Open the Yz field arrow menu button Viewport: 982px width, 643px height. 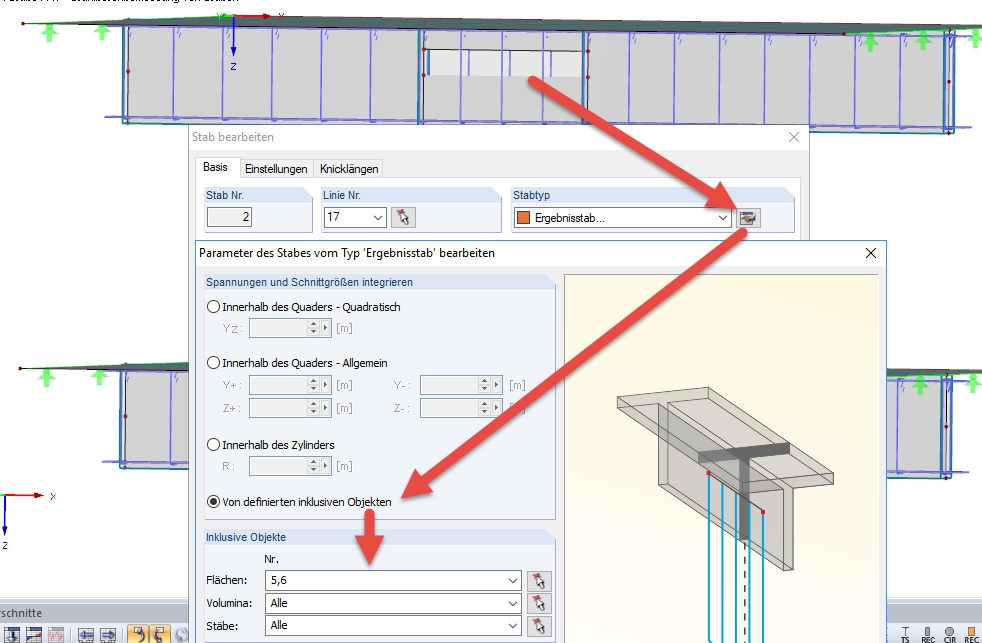tap(326, 328)
